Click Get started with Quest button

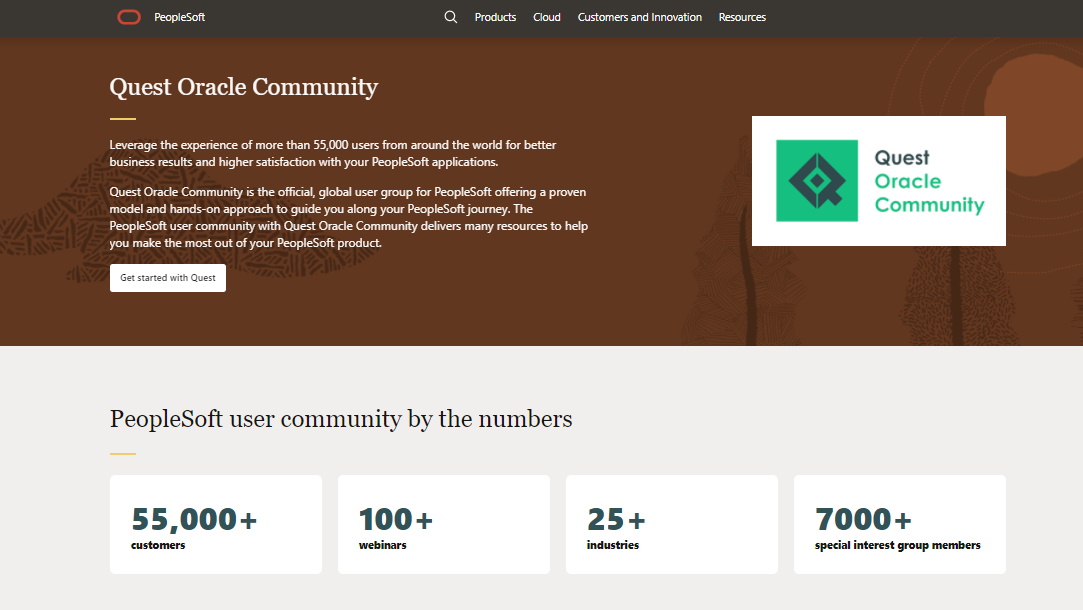click(168, 278)
